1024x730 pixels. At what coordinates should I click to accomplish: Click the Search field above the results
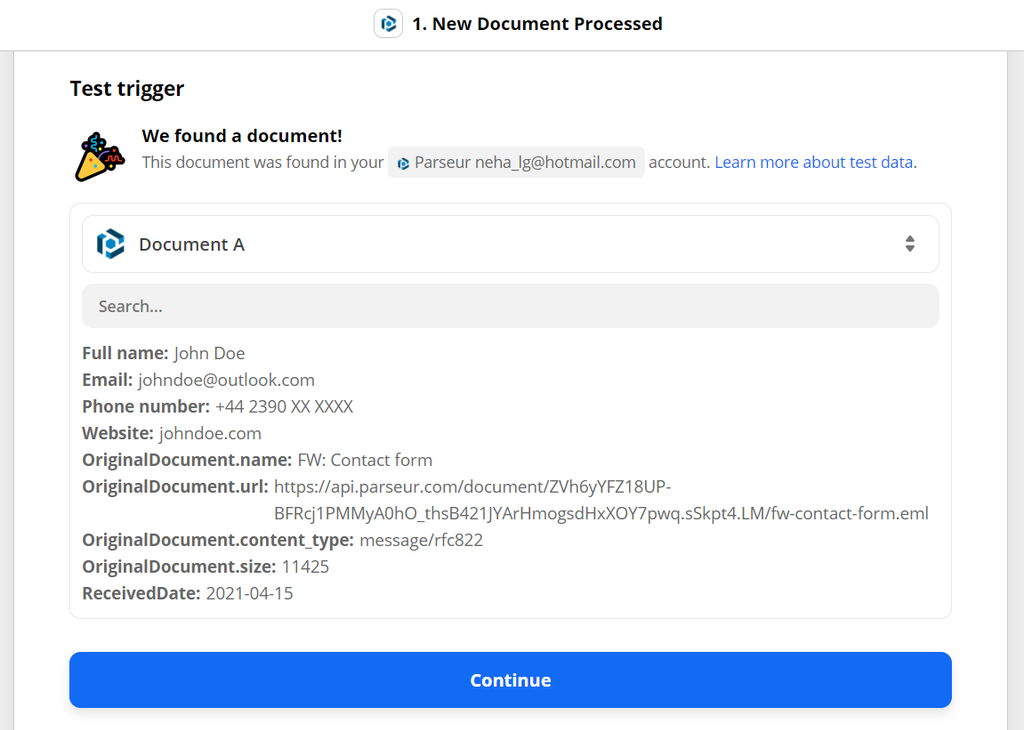(510, 305)
